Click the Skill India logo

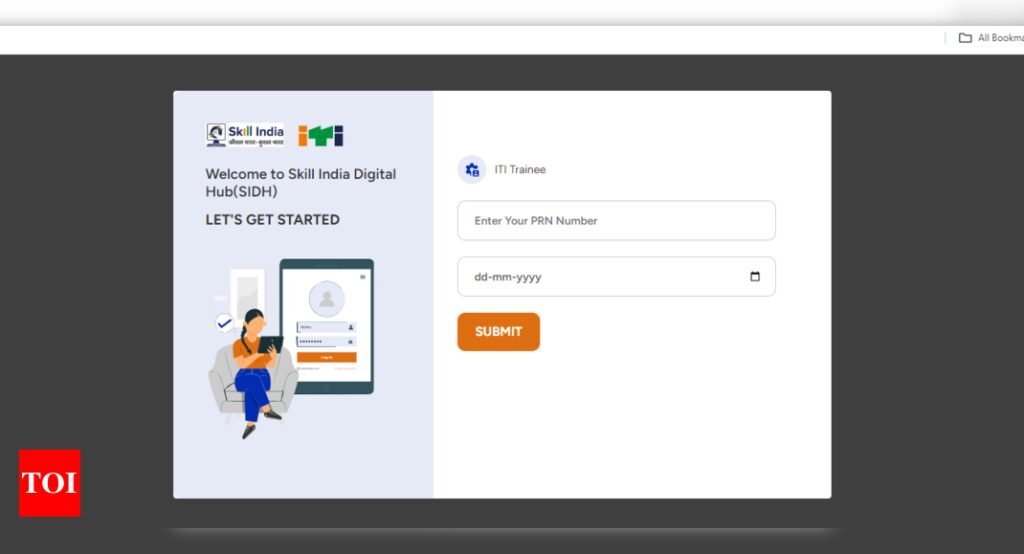(x=245, y=135)
